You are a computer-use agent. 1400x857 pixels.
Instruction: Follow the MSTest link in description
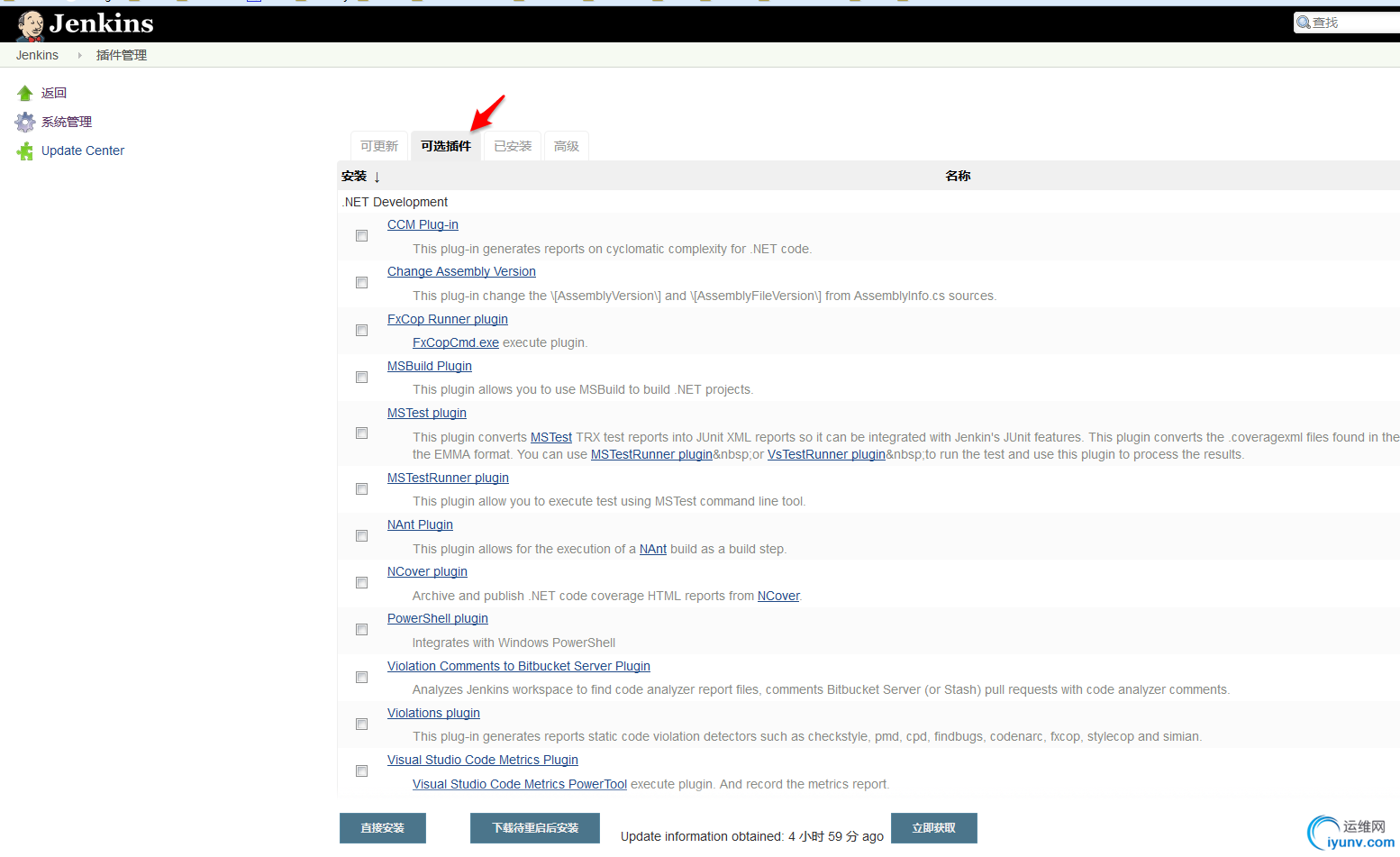551,438
